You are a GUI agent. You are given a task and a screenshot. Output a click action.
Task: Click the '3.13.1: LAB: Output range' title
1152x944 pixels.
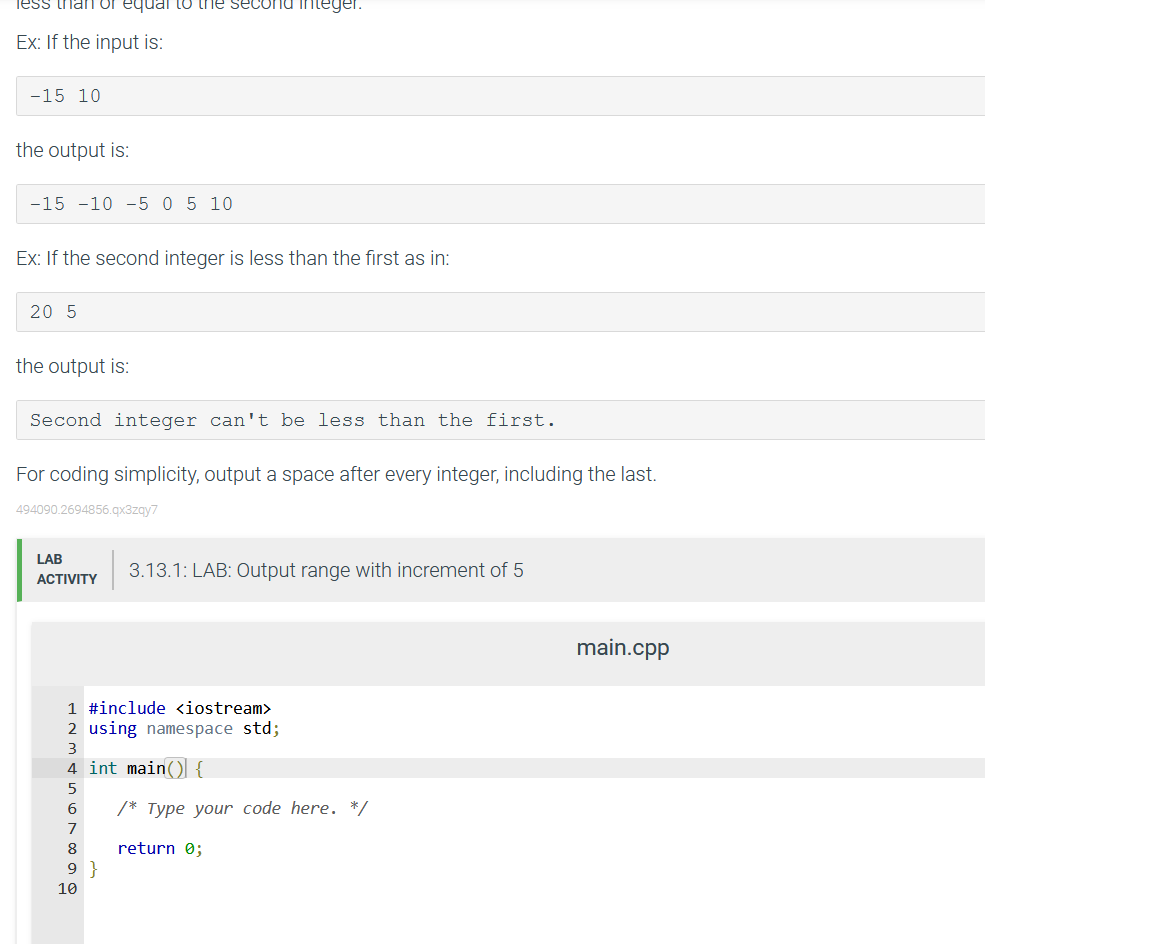pos(326,570)
